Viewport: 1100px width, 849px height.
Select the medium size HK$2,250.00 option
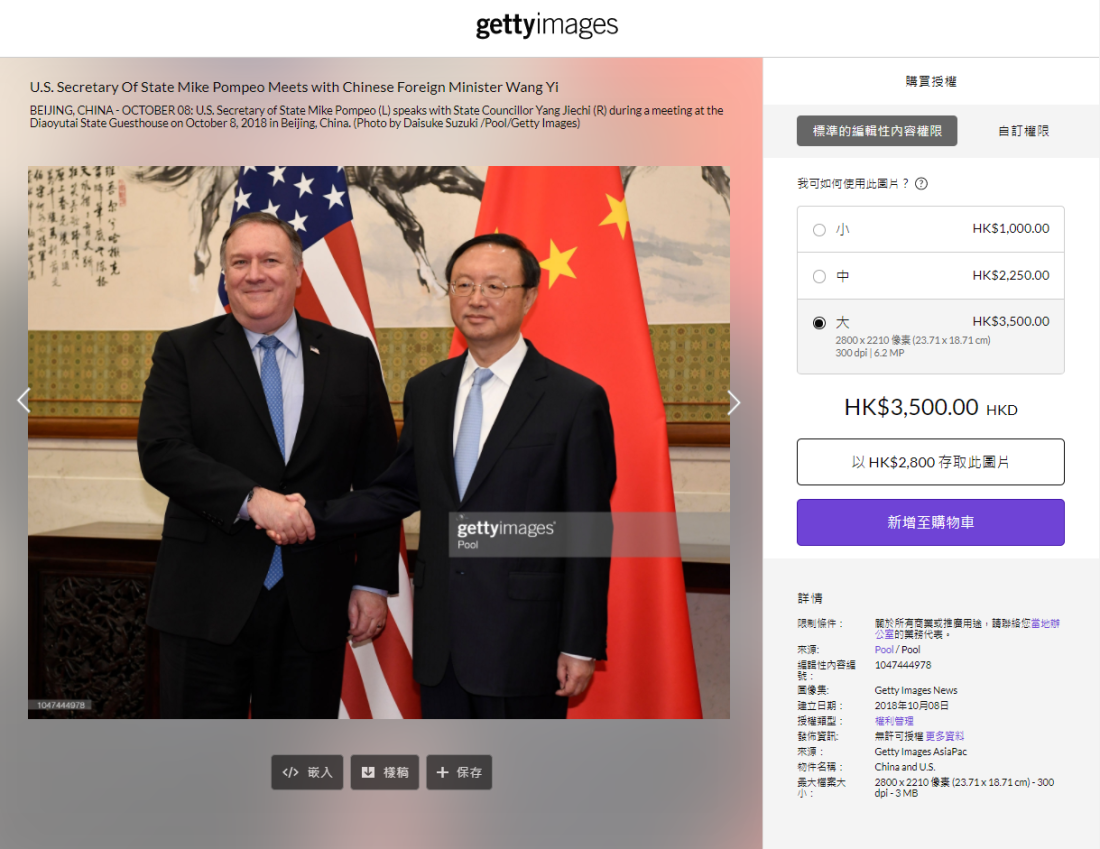(930, 276)
